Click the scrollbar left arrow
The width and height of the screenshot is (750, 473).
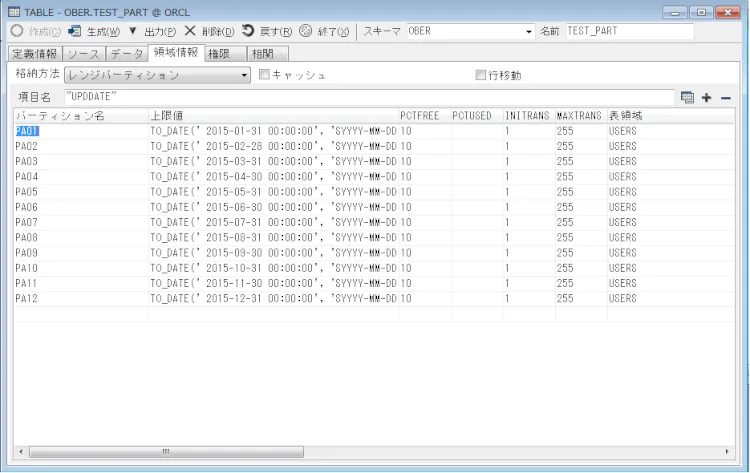(x=21, y=451)
